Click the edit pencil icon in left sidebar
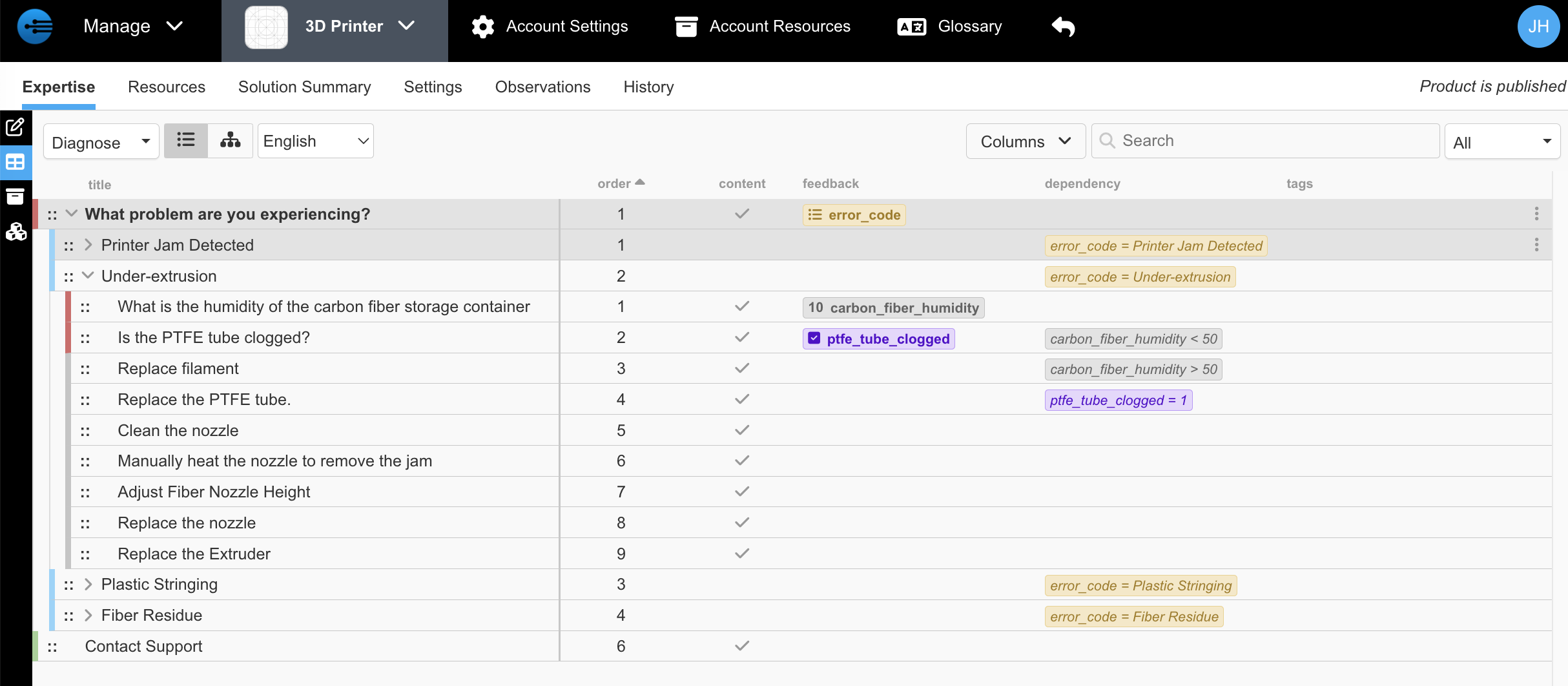 (x=15, y=127)
